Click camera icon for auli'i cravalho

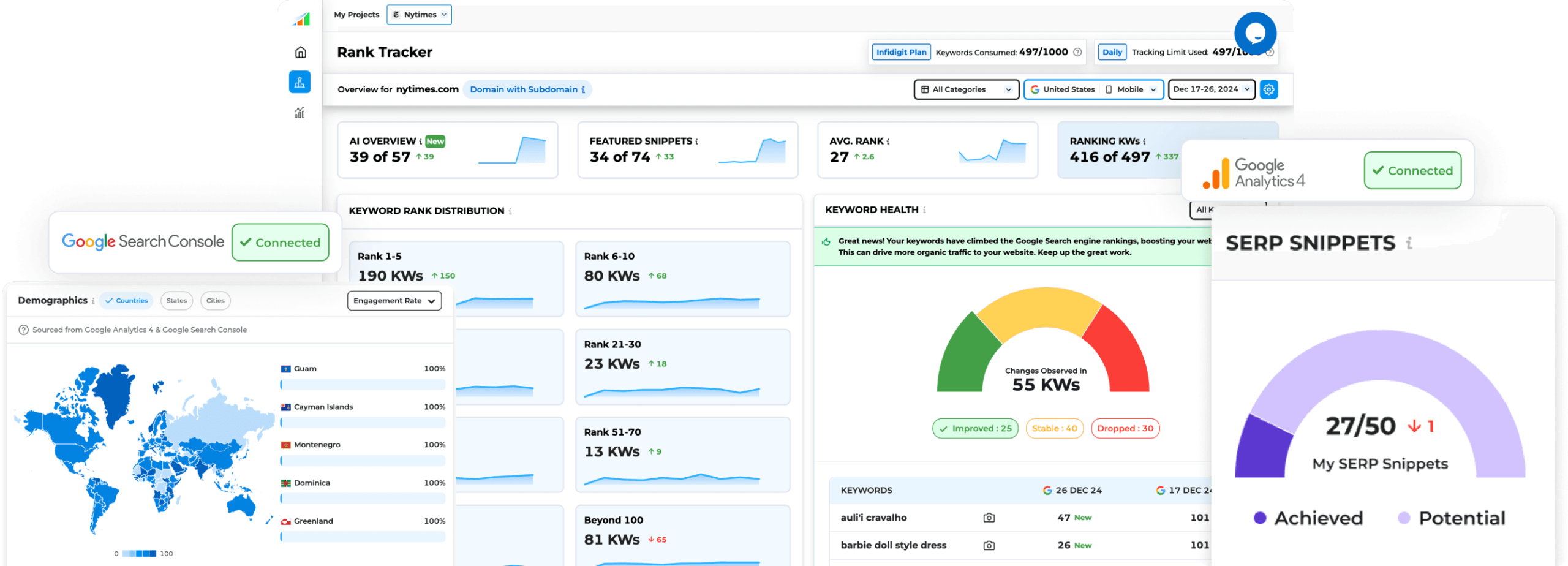point(989,518)
